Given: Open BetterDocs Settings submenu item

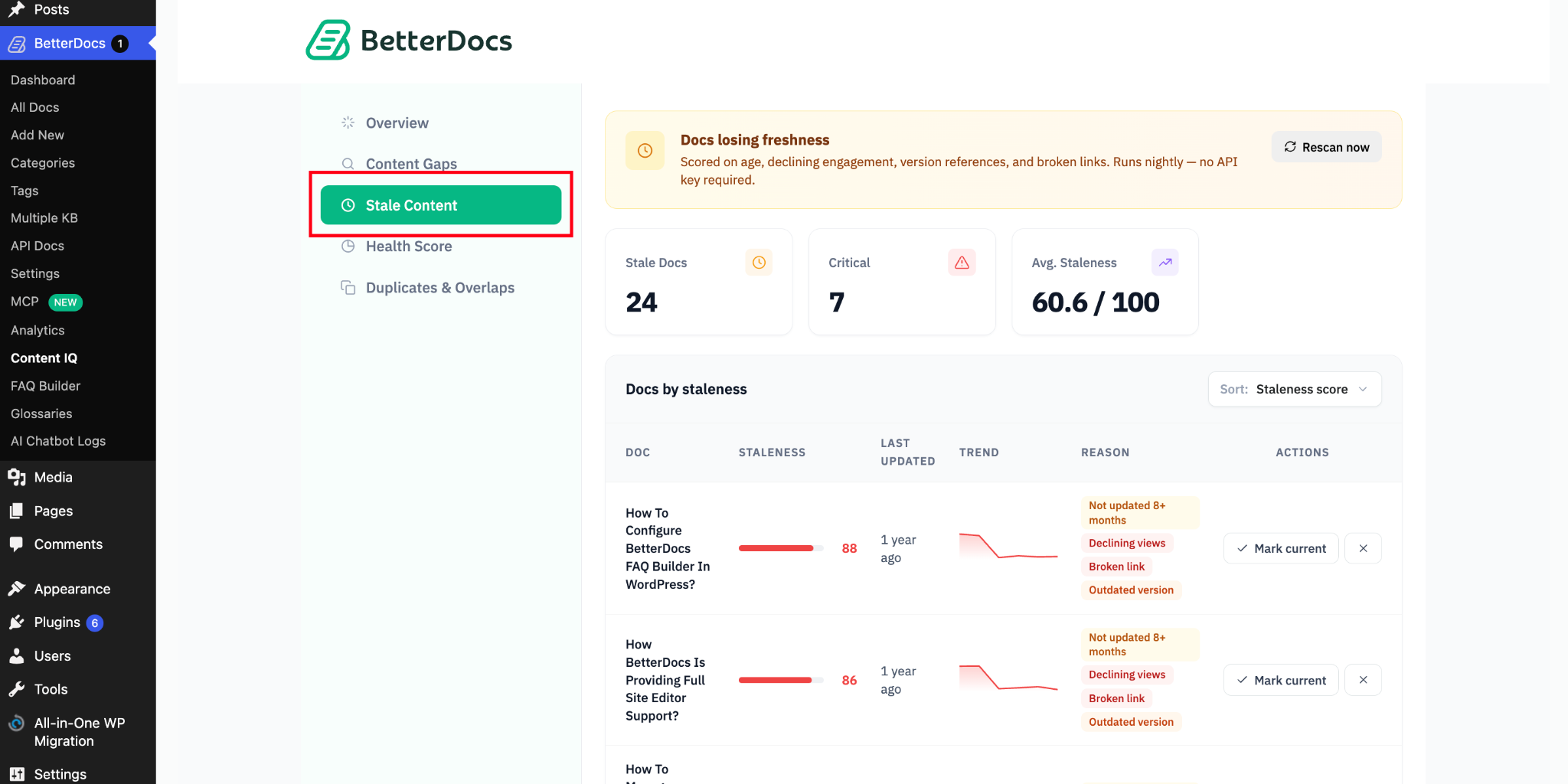Looking at the screenshot, I should (35, 273).
